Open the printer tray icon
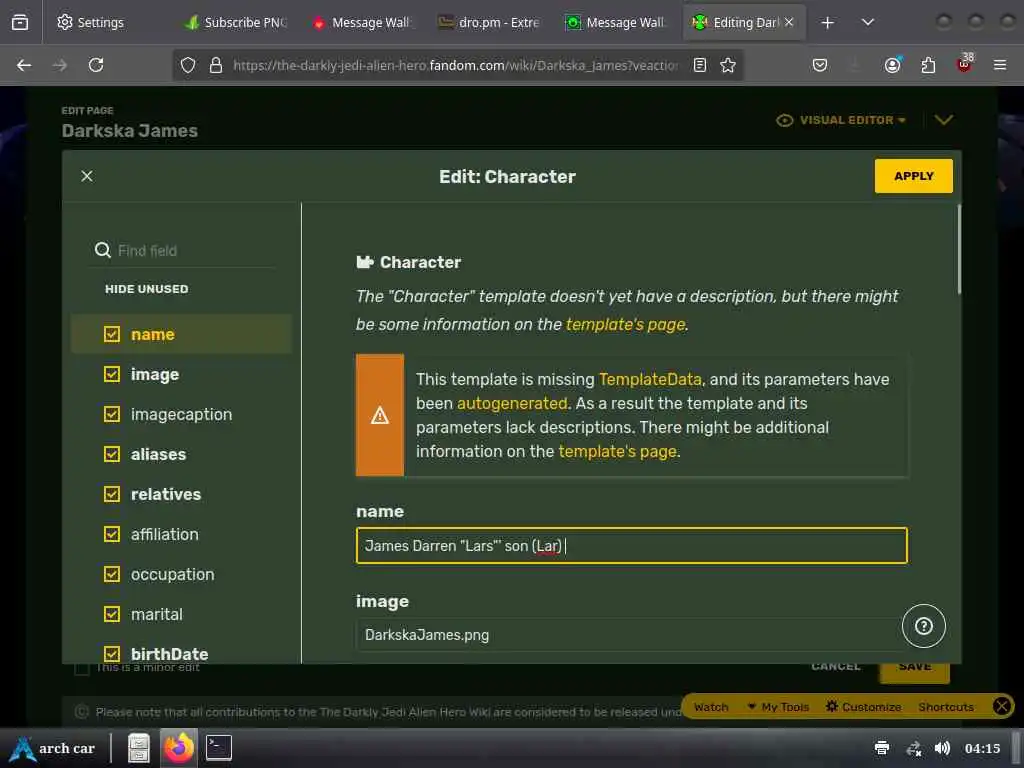Screen dimensions: 1024x768 (882, 748)
